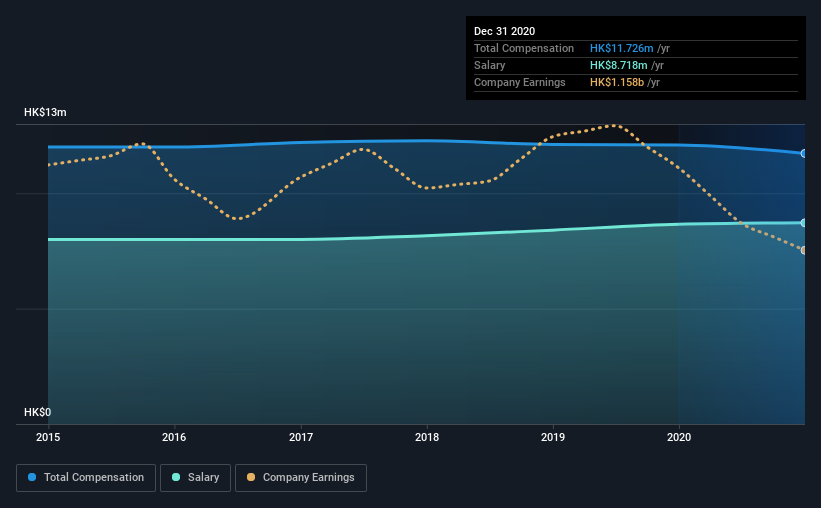Click the HK$11.726m total compensation value
This screenshot has width=821, height=508.
(622, 48)
